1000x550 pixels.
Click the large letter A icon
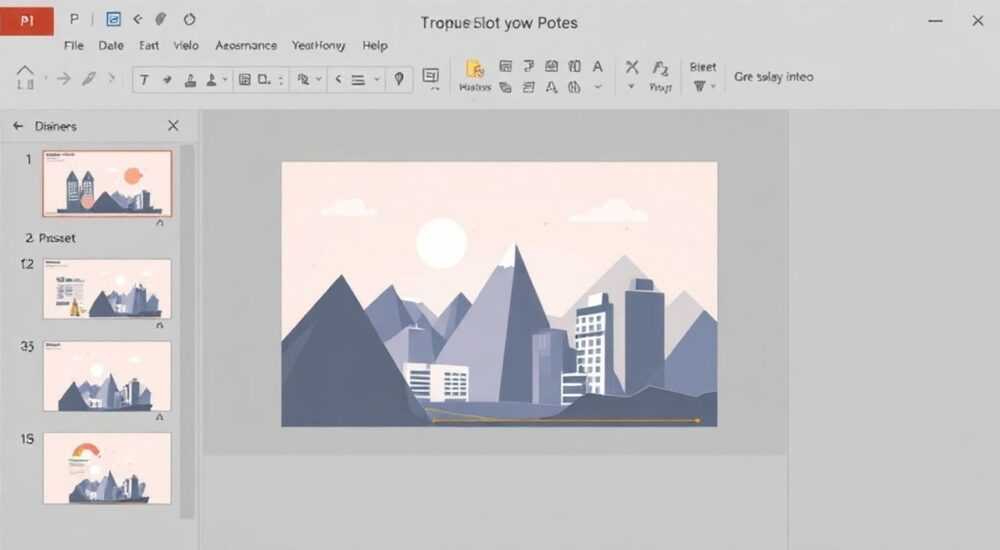(x=598, y=66)
